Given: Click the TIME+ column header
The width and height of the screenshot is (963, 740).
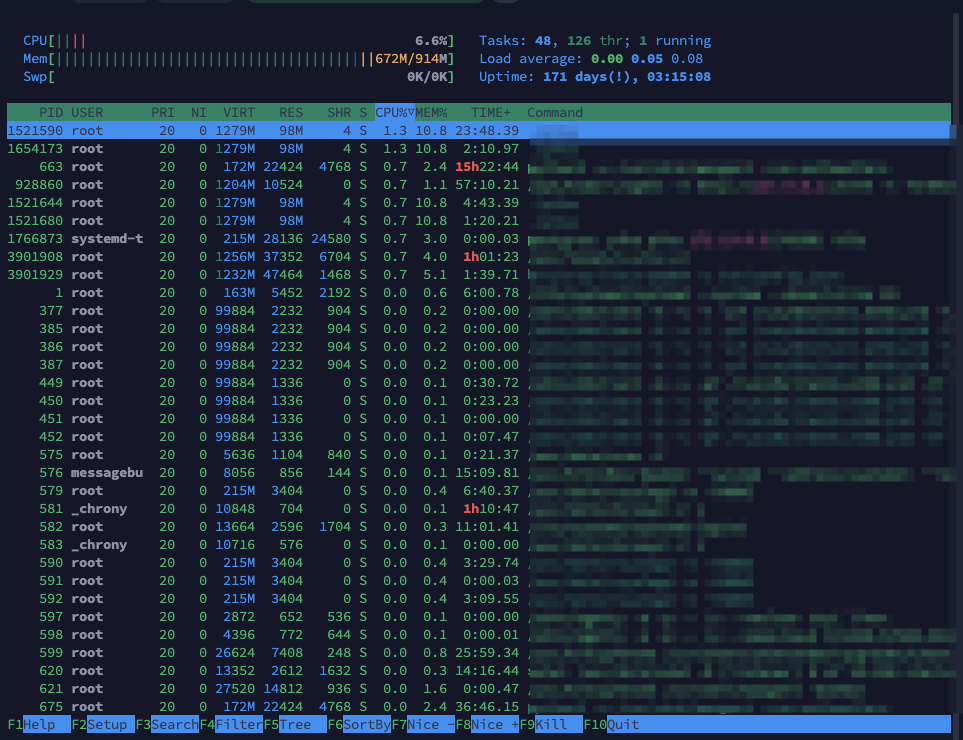Looking at the screenshot, I should [490, 112].
